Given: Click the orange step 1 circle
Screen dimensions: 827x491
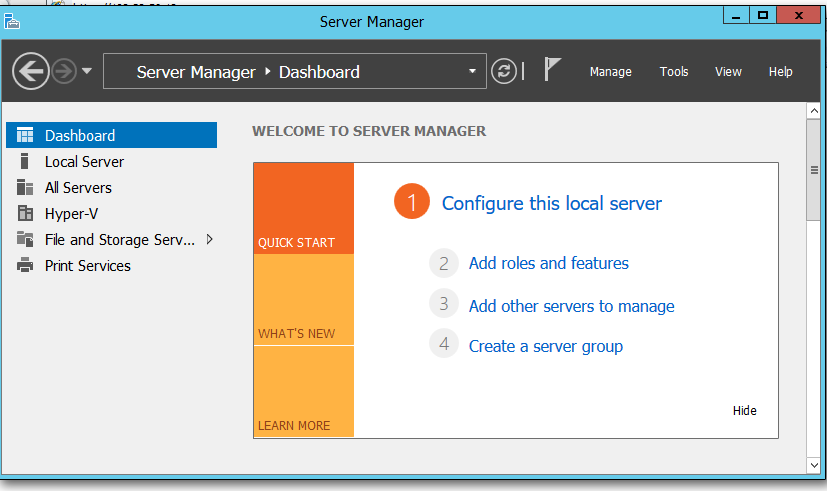Looking at the screenshot, I should tap(412, 201).
